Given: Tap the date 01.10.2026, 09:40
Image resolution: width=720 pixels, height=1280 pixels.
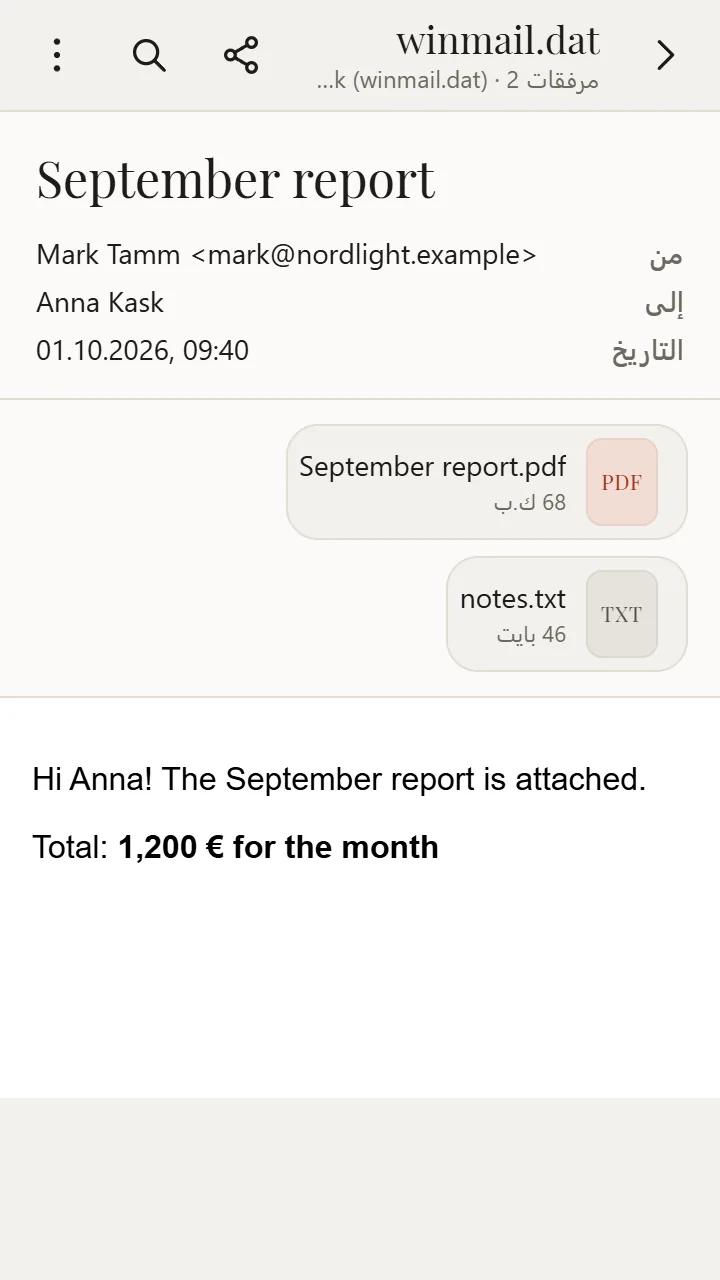Looking at the screenshot, I should coord(143,351).
